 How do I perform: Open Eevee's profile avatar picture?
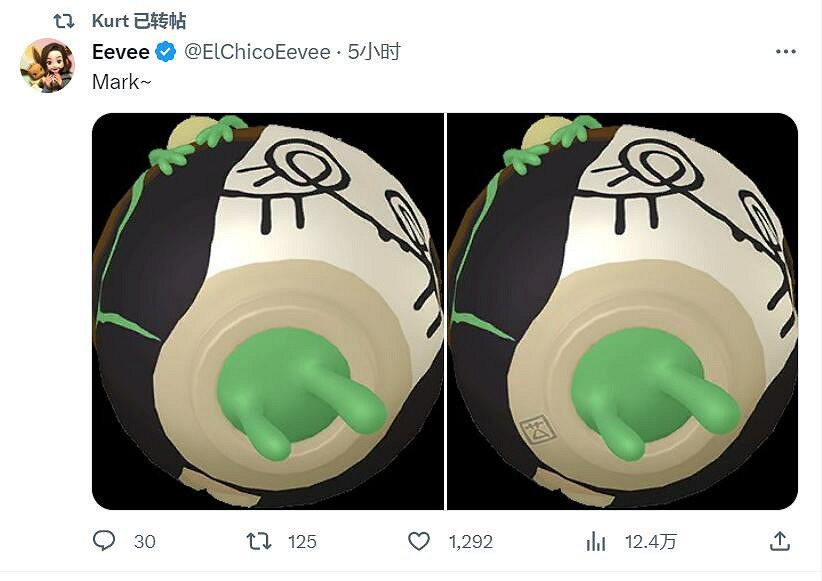pyautogui.click(x=47, y=66)
